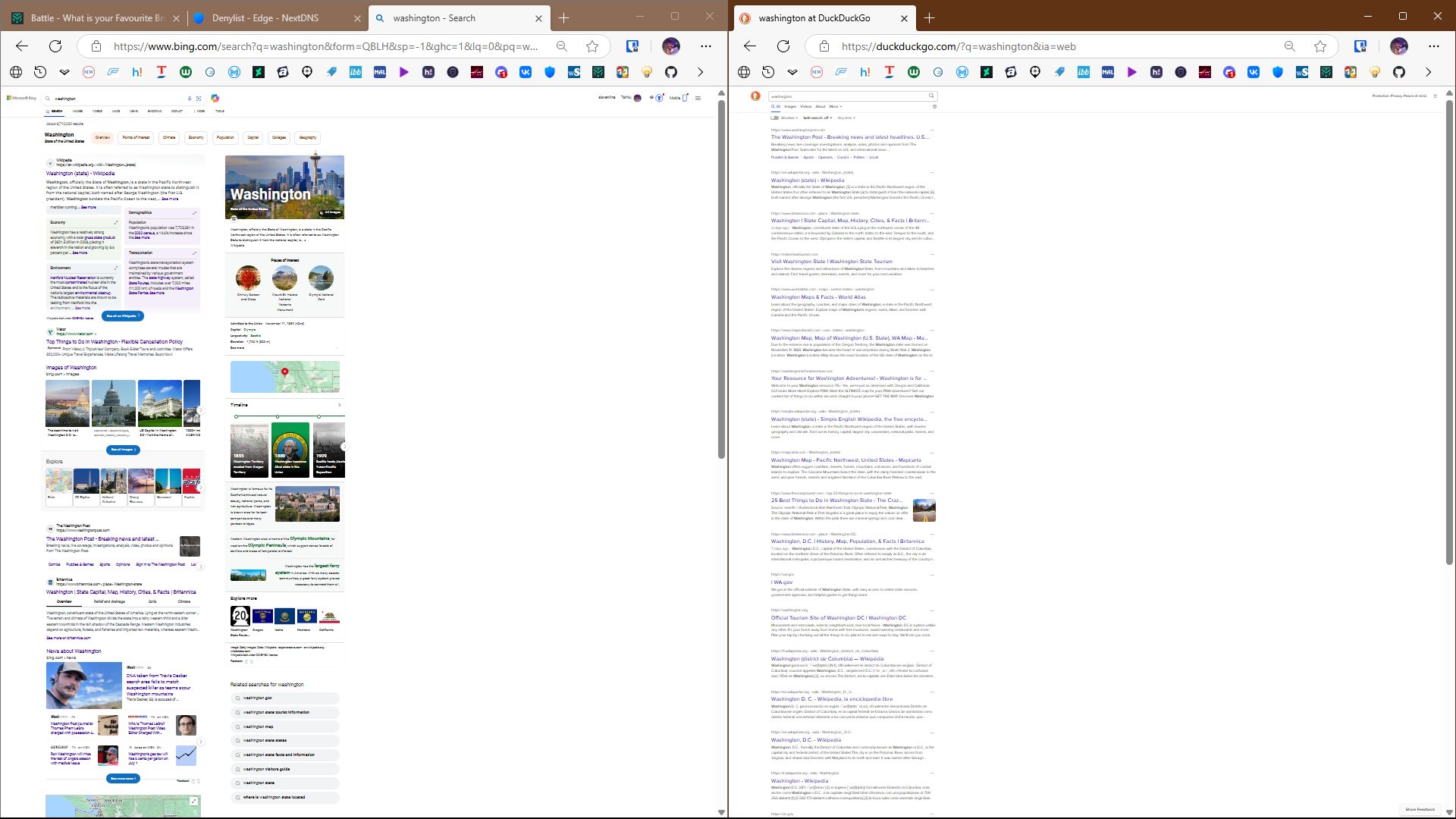This screenshot has width=1456, height=819.
Task: Show more favorites in DuckDuckGo window favorites bar
Action: 1428,72
